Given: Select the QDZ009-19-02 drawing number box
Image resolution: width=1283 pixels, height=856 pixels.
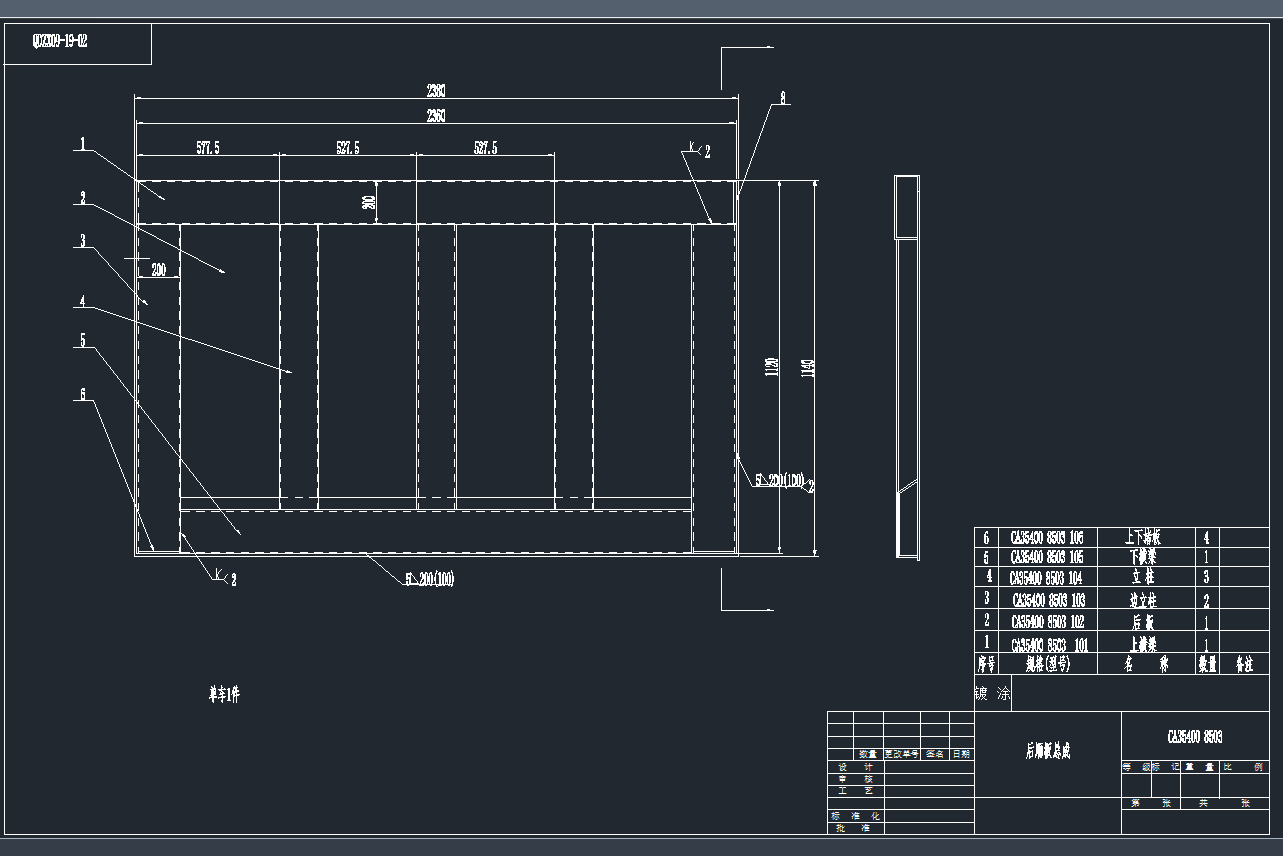Looking at the screenshot, I should pyautogui.click(x=61, y=42).
